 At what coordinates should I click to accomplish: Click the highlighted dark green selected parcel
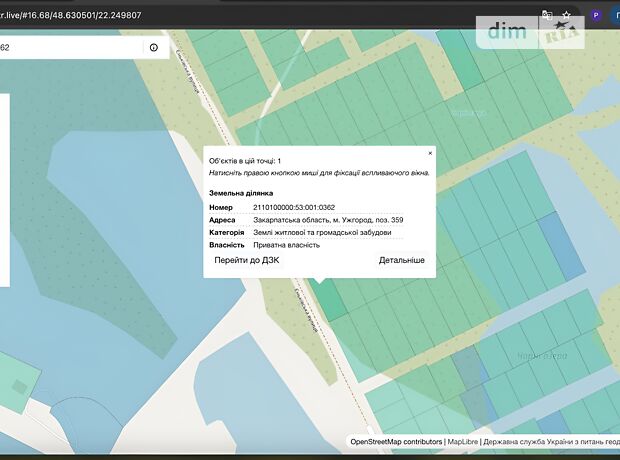[x=326, y=297]
